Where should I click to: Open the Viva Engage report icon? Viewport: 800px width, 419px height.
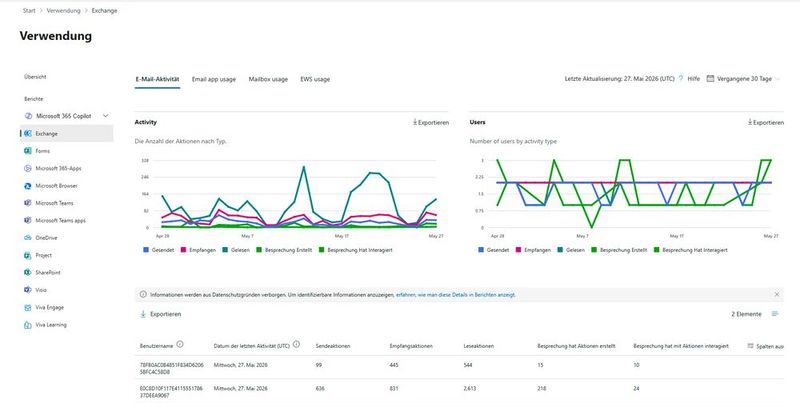pyautogui.click(x=28, y=308)
